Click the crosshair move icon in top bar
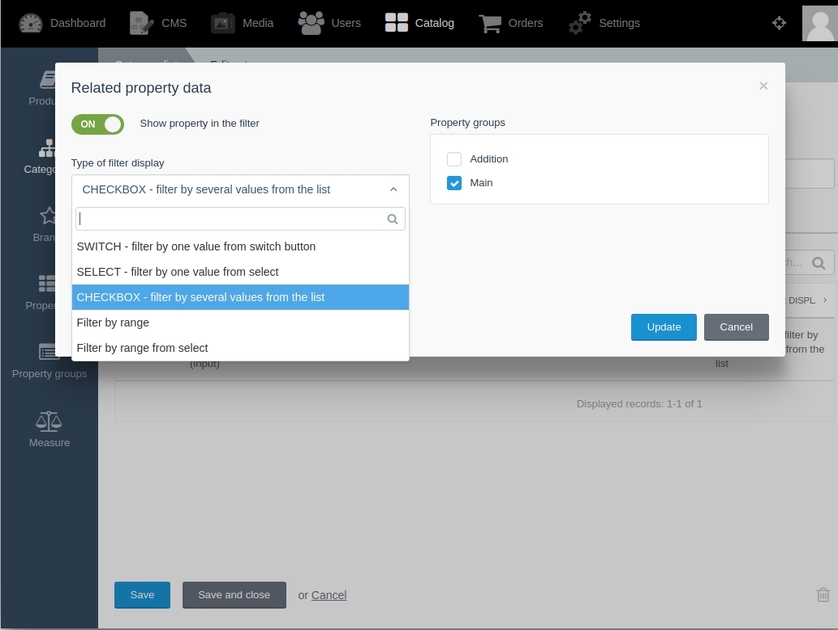Image resolution: width=838 pixels, height=630 pixels. (779, 23)
